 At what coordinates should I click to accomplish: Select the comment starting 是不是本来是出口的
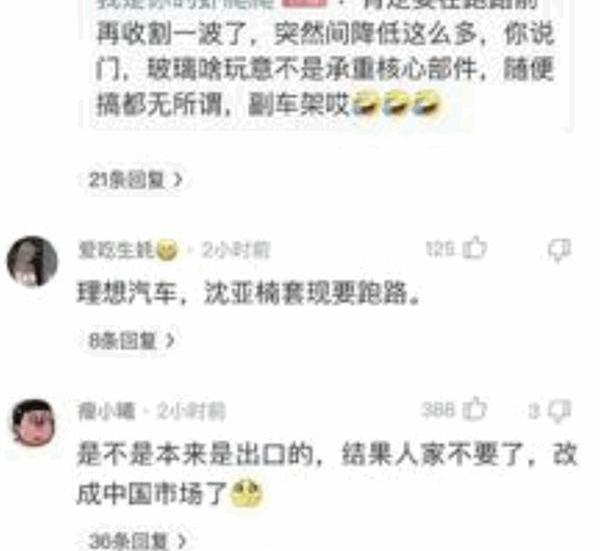point(327,474)
